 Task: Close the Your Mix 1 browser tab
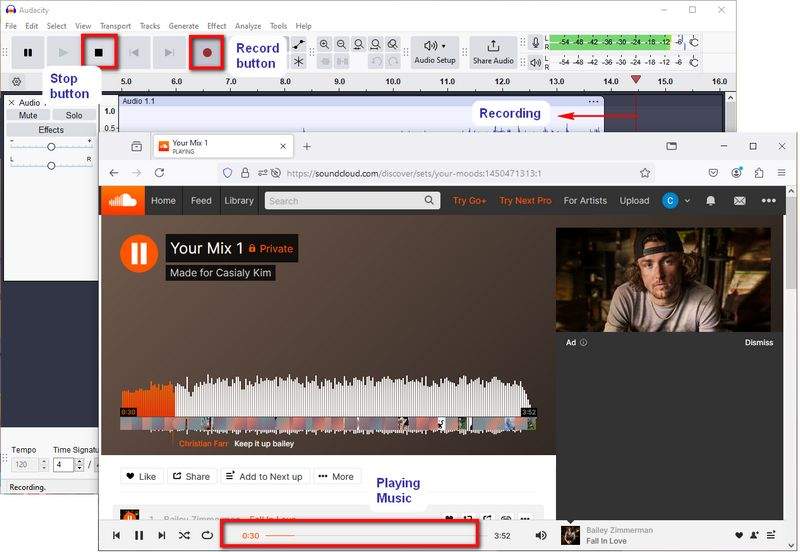[x=283, y=146]
